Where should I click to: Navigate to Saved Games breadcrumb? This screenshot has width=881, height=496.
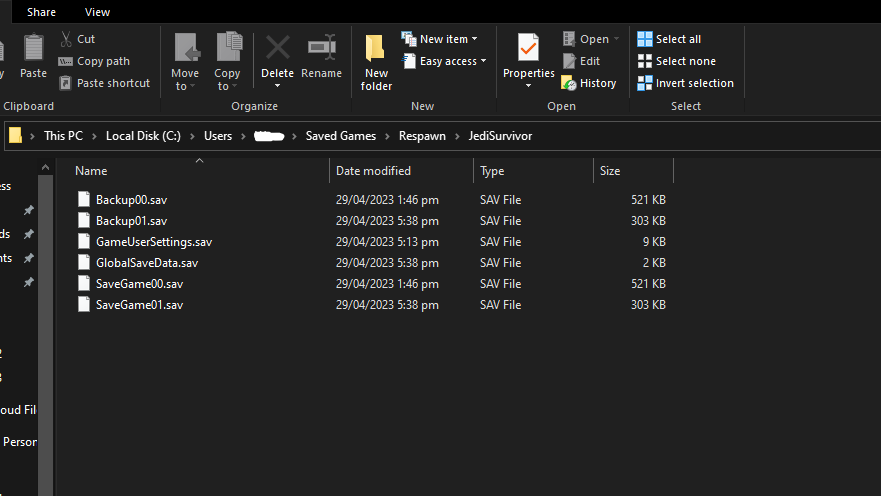click(340, 136)
